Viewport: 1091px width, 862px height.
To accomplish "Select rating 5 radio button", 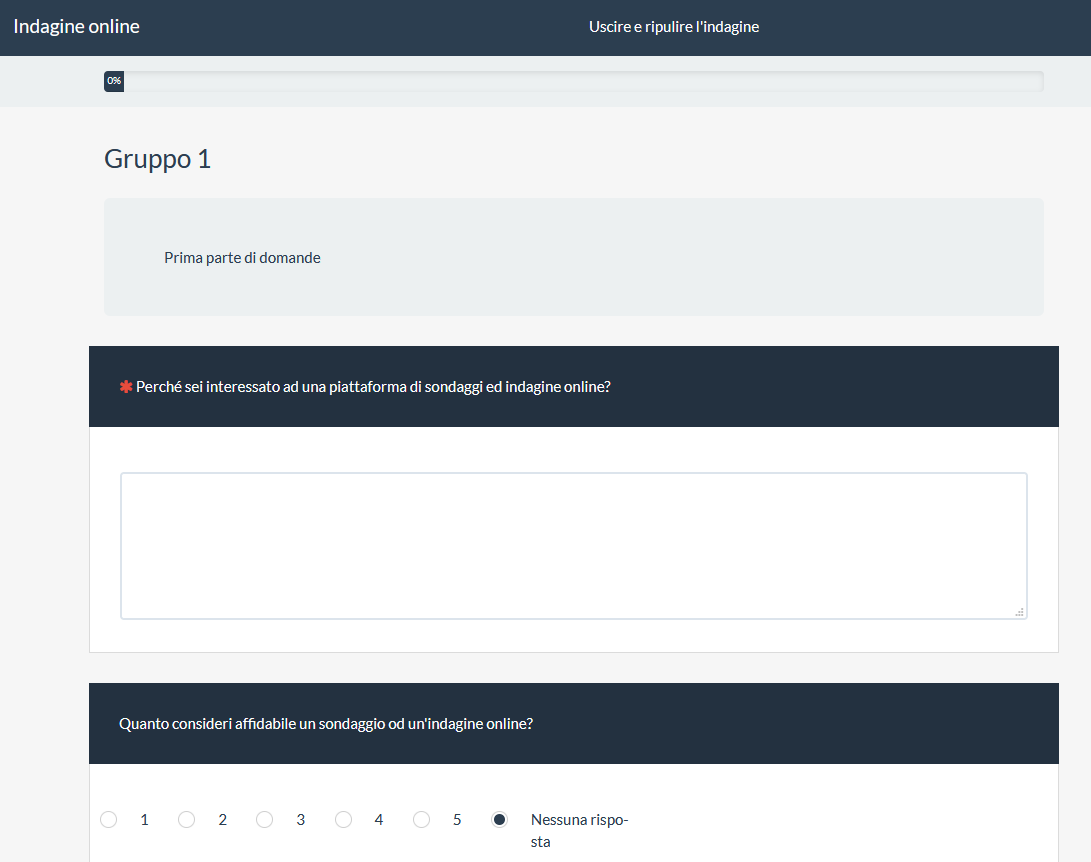I will pos(421,820).
